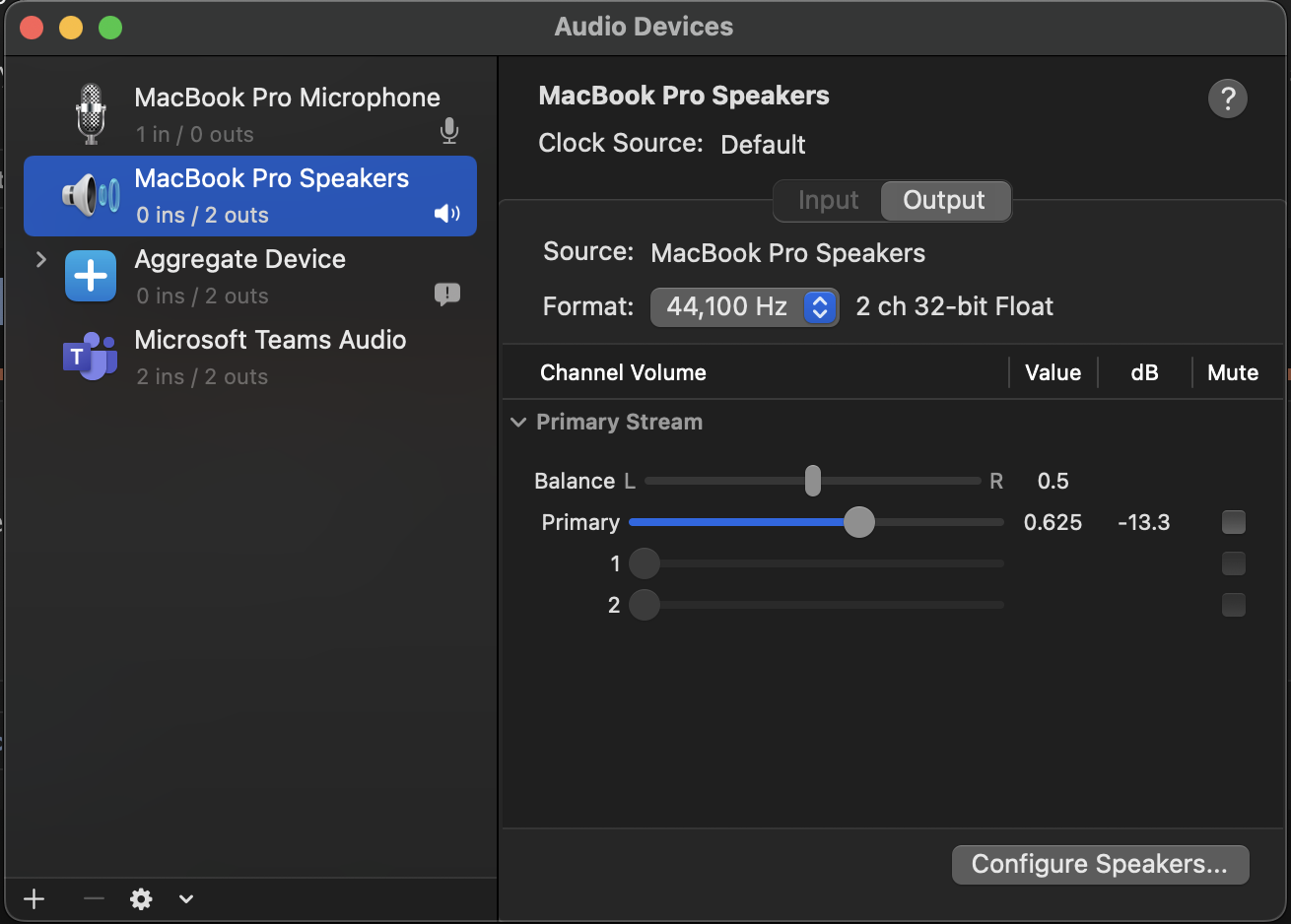Click the Source MacBook Pro Speakers value

pos(787,253)
